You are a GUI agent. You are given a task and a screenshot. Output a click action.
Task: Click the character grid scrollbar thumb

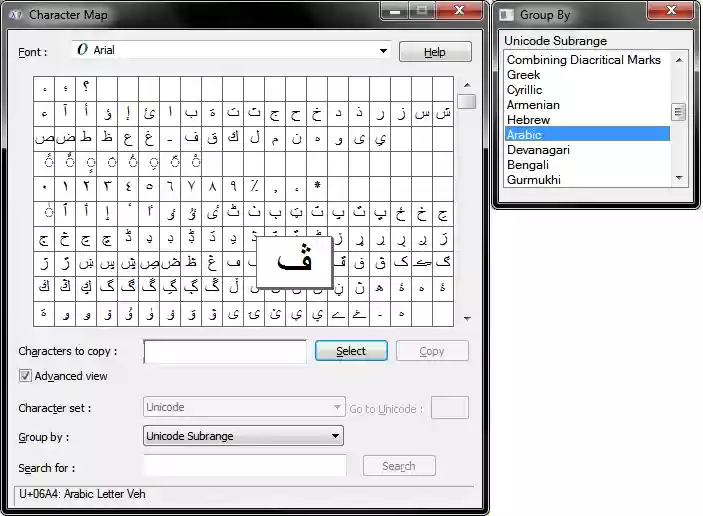coord(467,101)
